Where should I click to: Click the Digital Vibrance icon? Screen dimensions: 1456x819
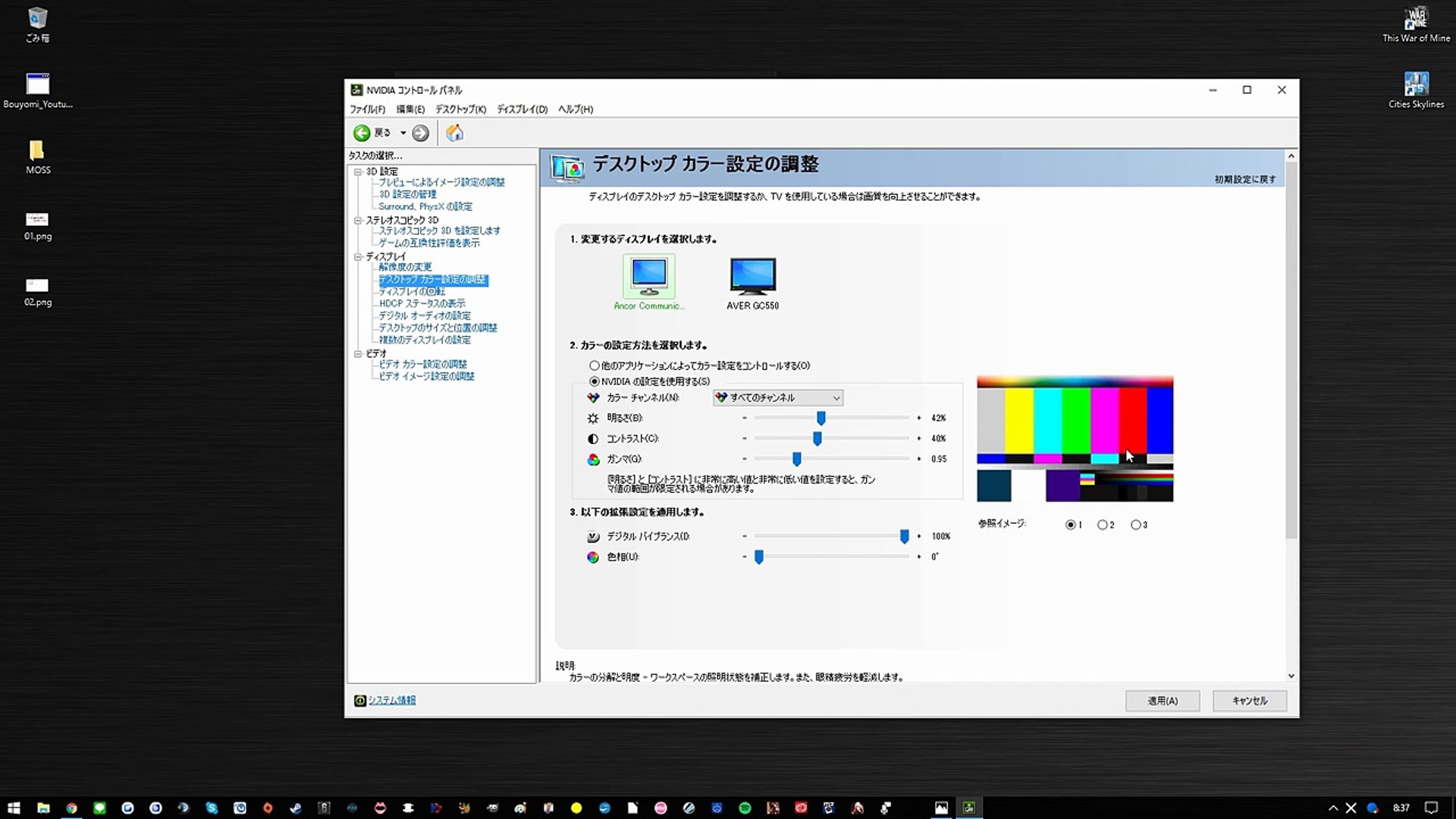(593, 537)
